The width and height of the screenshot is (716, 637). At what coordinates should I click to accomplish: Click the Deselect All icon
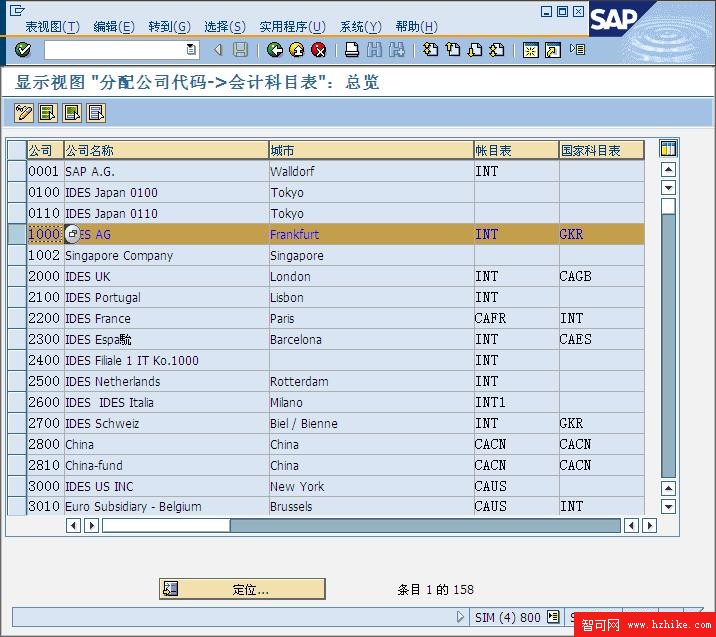[96, 113]
